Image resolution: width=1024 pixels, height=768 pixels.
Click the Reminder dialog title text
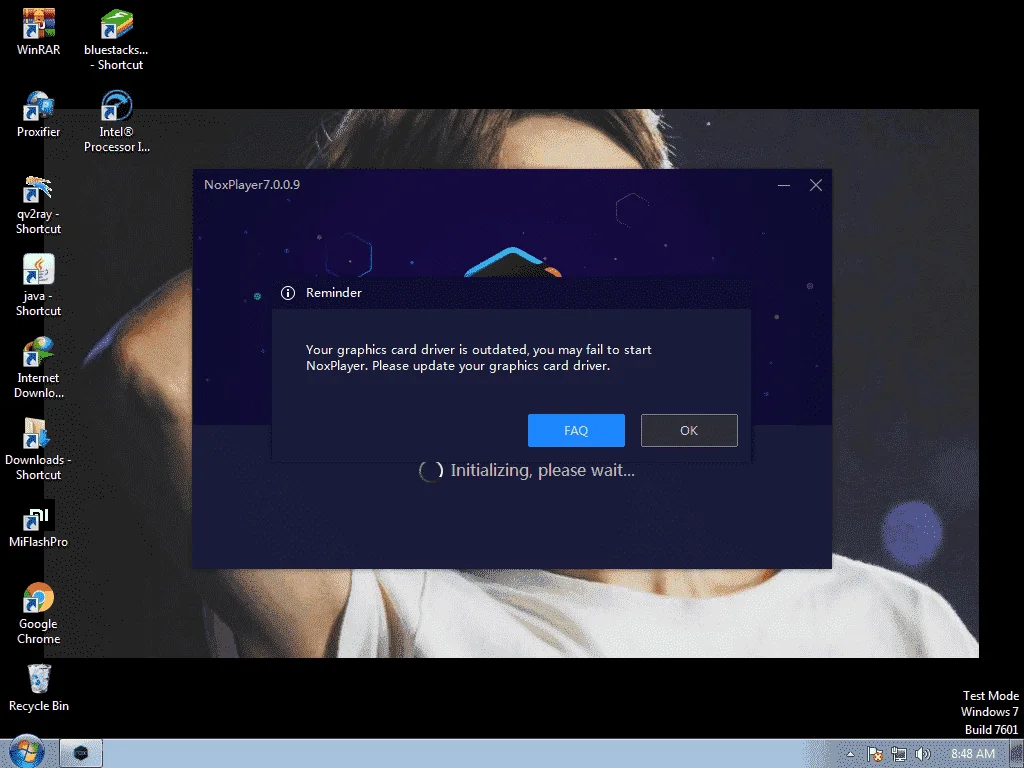click(334, 293)
